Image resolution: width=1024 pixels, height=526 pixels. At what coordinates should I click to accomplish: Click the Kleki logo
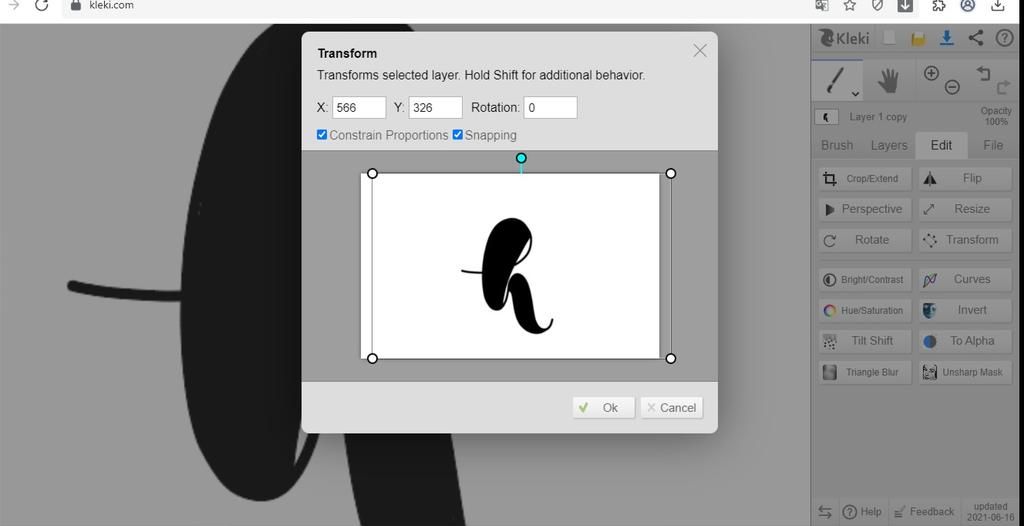(844, 38)
